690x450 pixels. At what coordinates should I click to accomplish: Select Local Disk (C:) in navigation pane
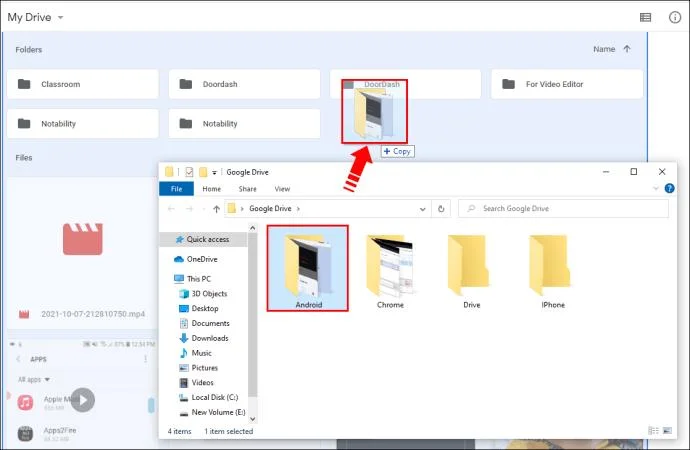(x=215, y=397)
